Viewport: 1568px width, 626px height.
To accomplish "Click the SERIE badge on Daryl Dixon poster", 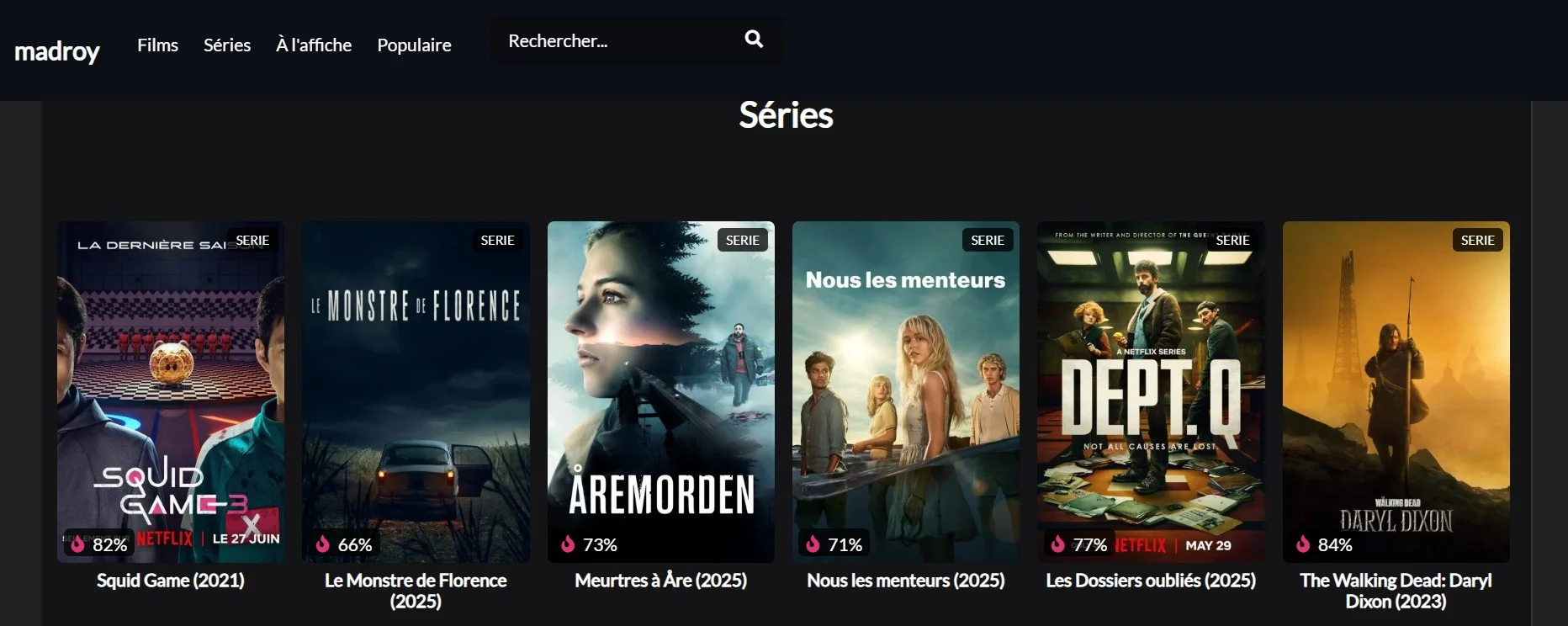I will 1477,240.
